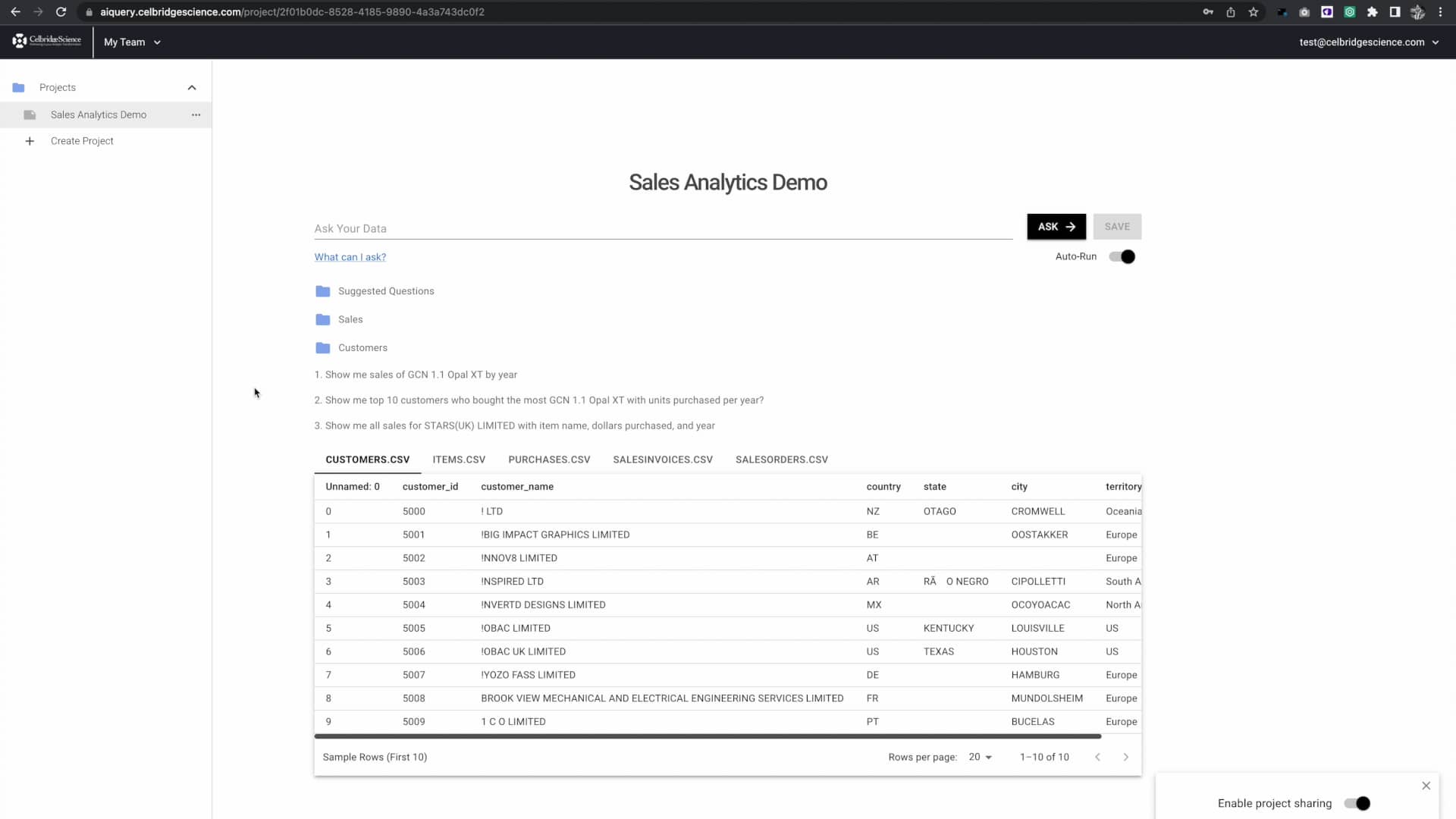
Task: Open the Sales folder icon
Action: click(x=322, y=319)
